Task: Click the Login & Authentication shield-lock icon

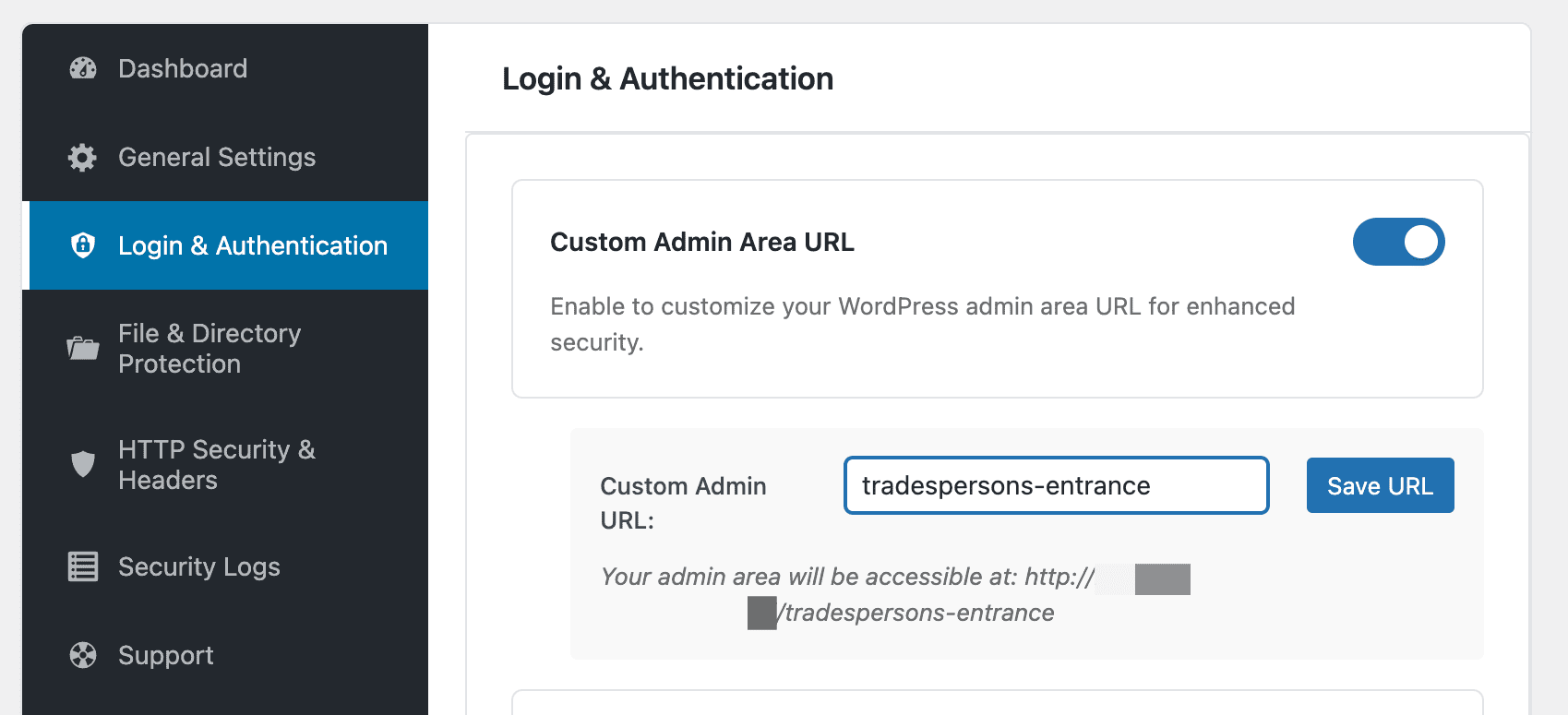Action: point(83,245)
